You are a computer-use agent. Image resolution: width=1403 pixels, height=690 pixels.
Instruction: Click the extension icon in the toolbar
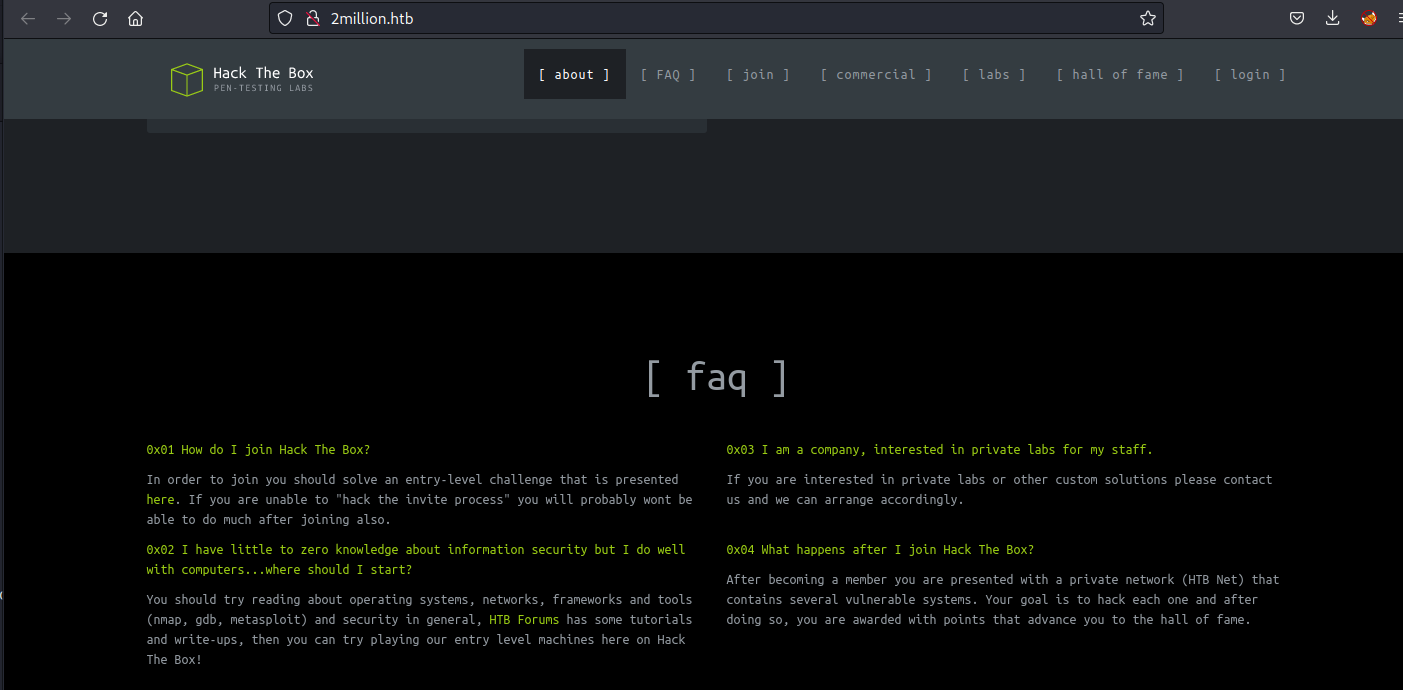[x=1369, y=18]
